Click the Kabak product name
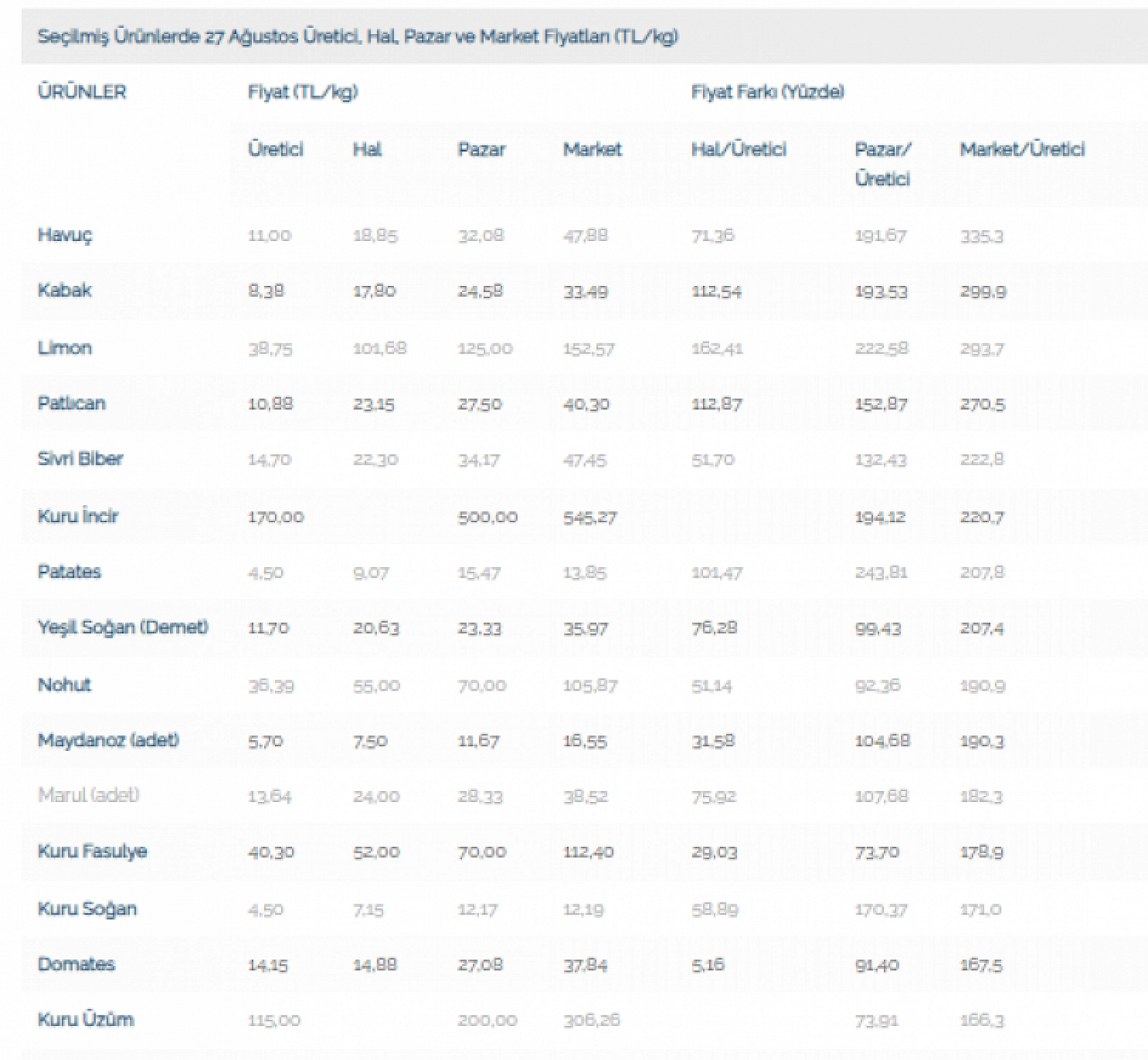1148x1060 pixels. (64, 290)
